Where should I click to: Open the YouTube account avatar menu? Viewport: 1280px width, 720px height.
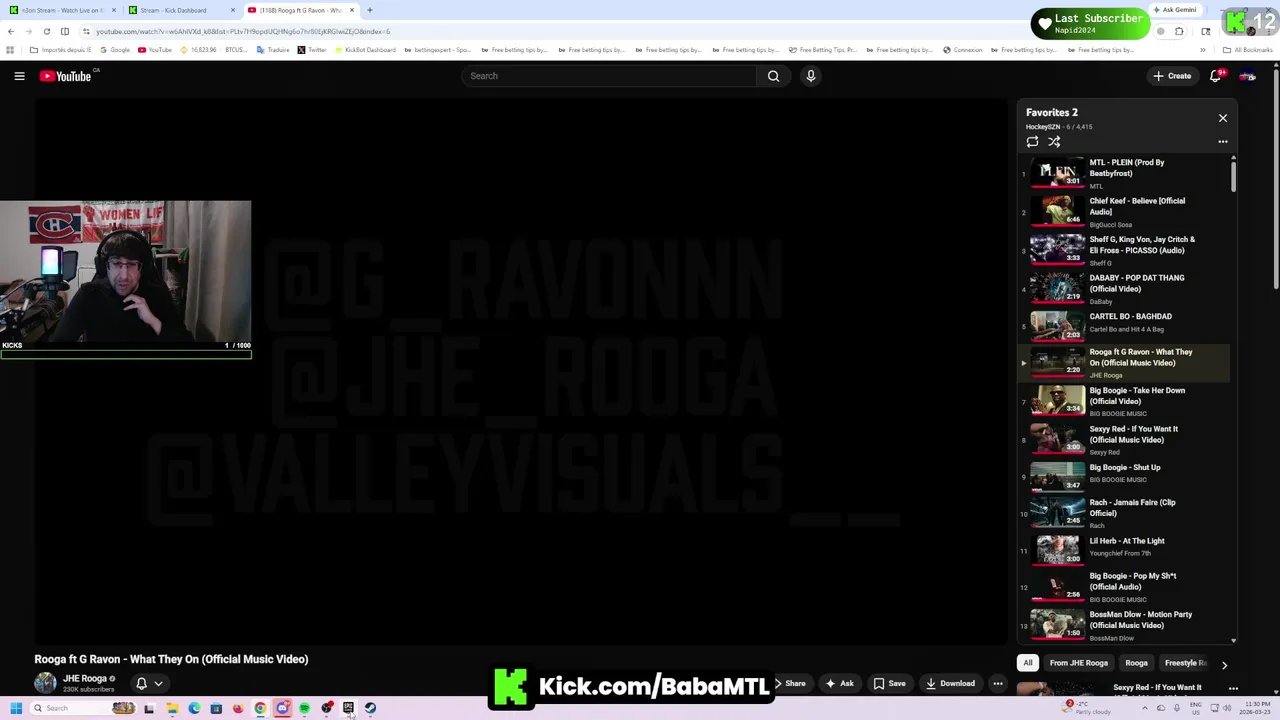point(1248,76)
